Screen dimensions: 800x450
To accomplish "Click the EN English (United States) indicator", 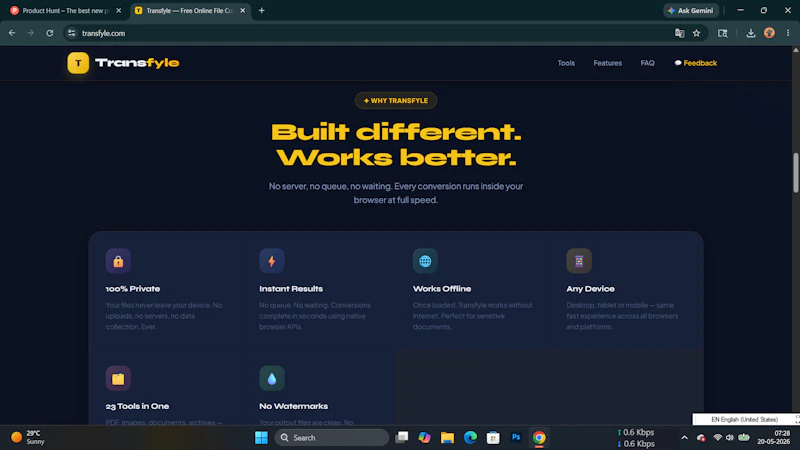I will point(744,419).
